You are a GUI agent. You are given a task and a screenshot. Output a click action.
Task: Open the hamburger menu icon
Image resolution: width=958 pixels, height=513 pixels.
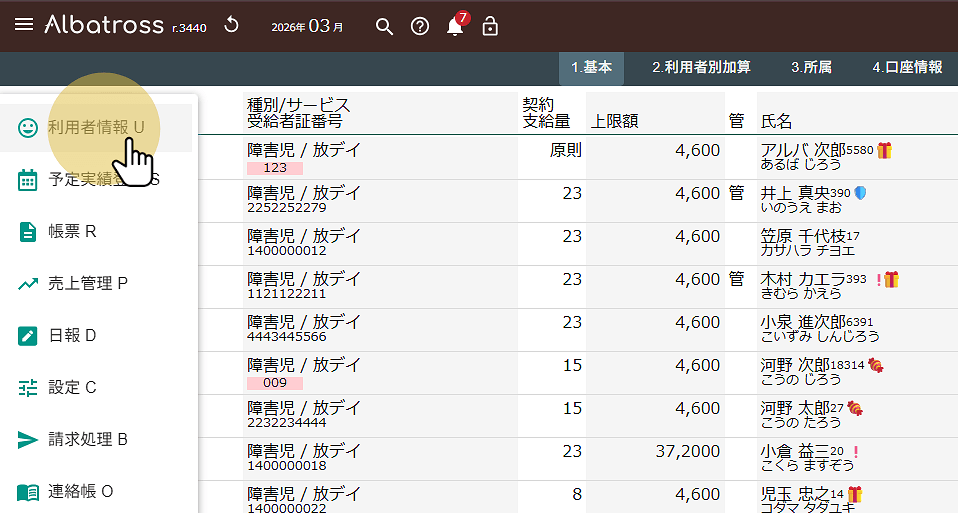coord(24,25)
